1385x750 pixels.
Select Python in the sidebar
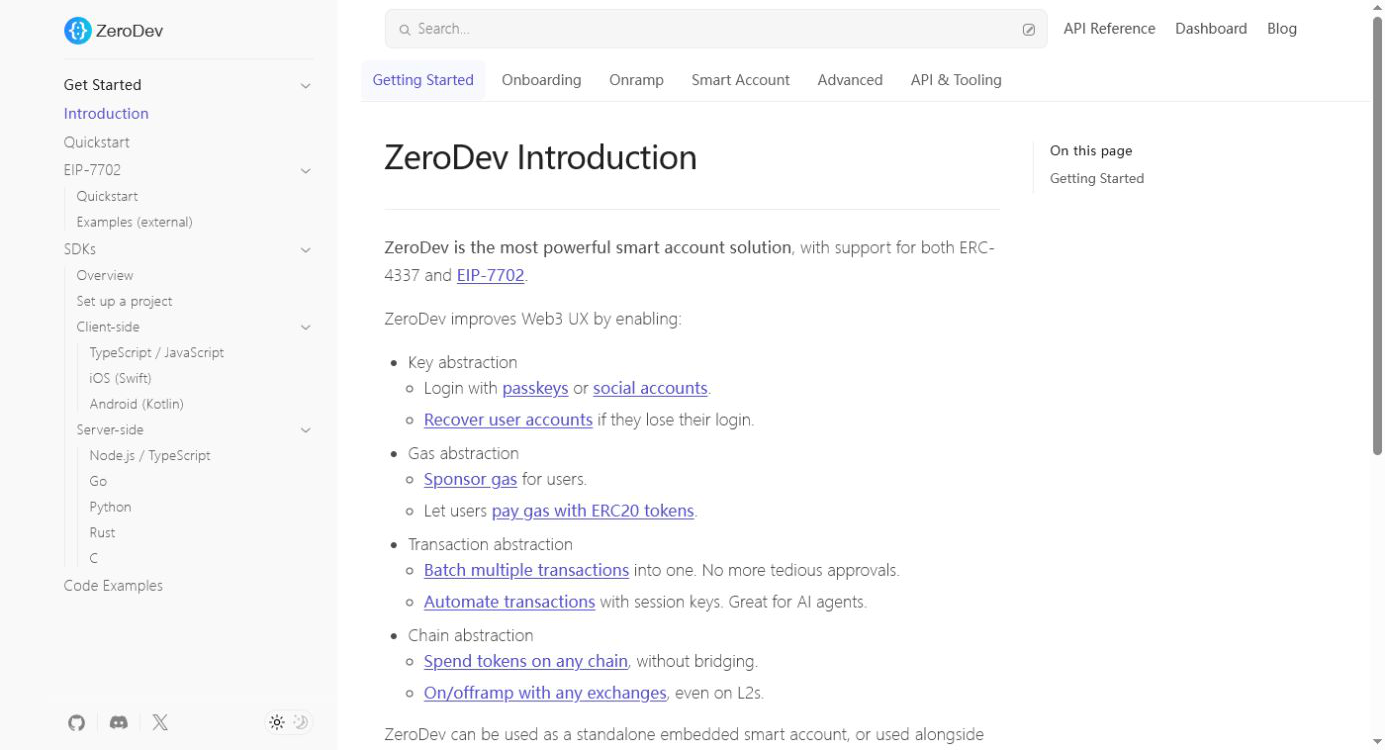click(x=110, y=507)
